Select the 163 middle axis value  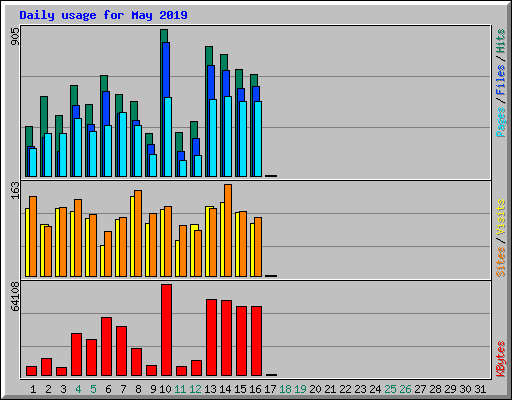click(x=15, y=190)
